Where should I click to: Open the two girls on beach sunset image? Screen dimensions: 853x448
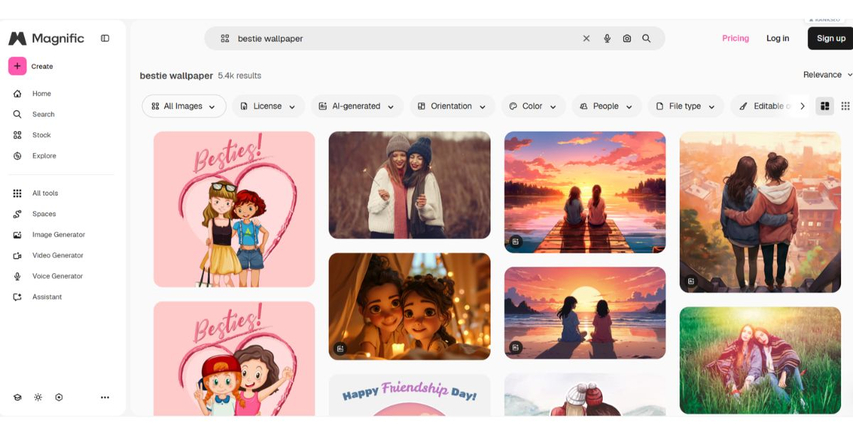pyautogui.click(x=585, y=313)
